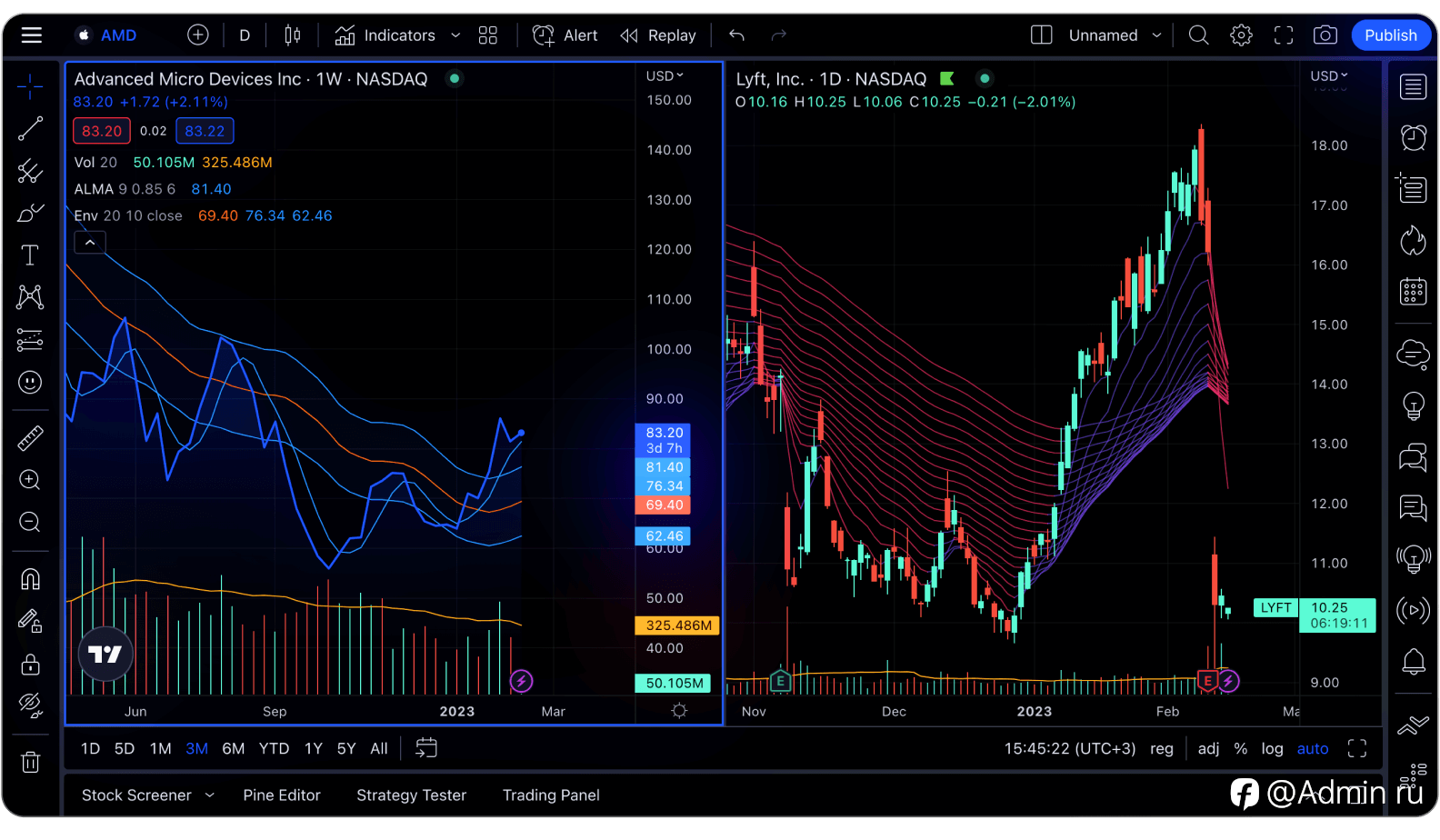Toggle log scale
This screenshot has height=840, width=1440.
pos(1273,749)
